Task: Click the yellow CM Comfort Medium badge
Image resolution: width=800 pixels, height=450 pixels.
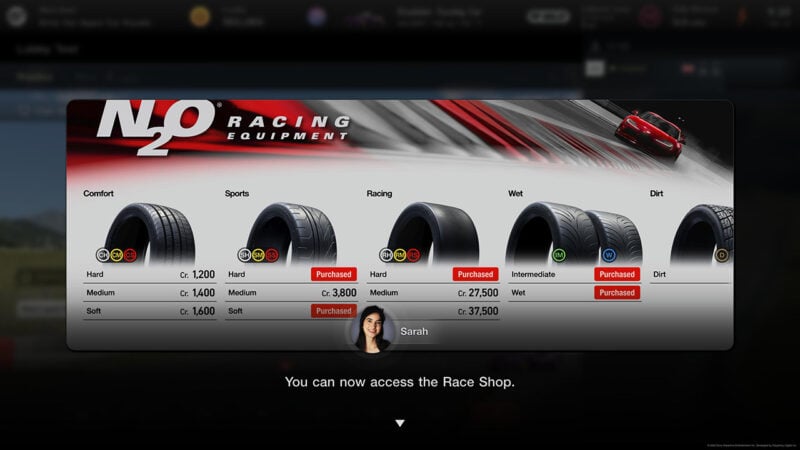Action: 116,255
